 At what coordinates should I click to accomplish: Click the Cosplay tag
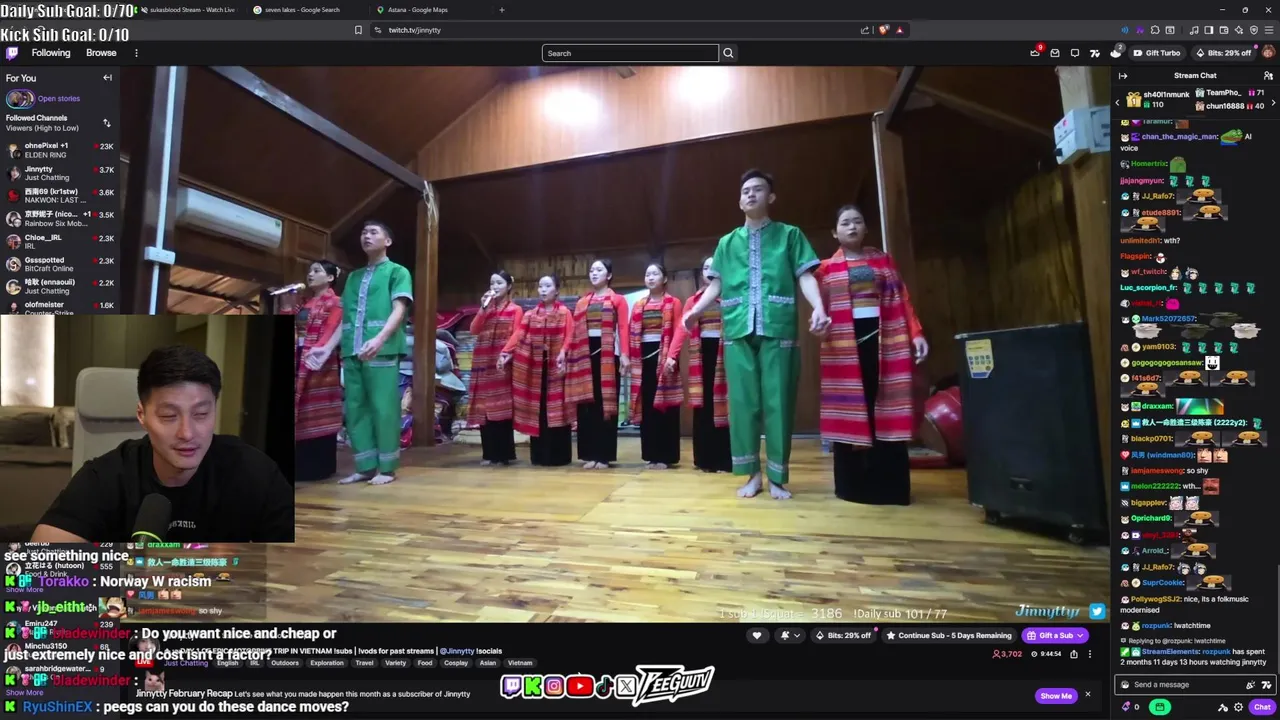[x=456, y=663]
